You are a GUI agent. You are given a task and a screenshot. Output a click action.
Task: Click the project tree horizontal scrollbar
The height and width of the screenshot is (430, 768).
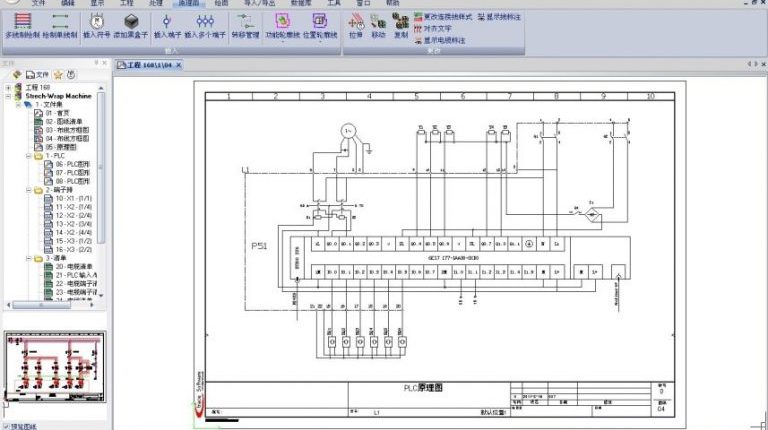pos(41,305)
